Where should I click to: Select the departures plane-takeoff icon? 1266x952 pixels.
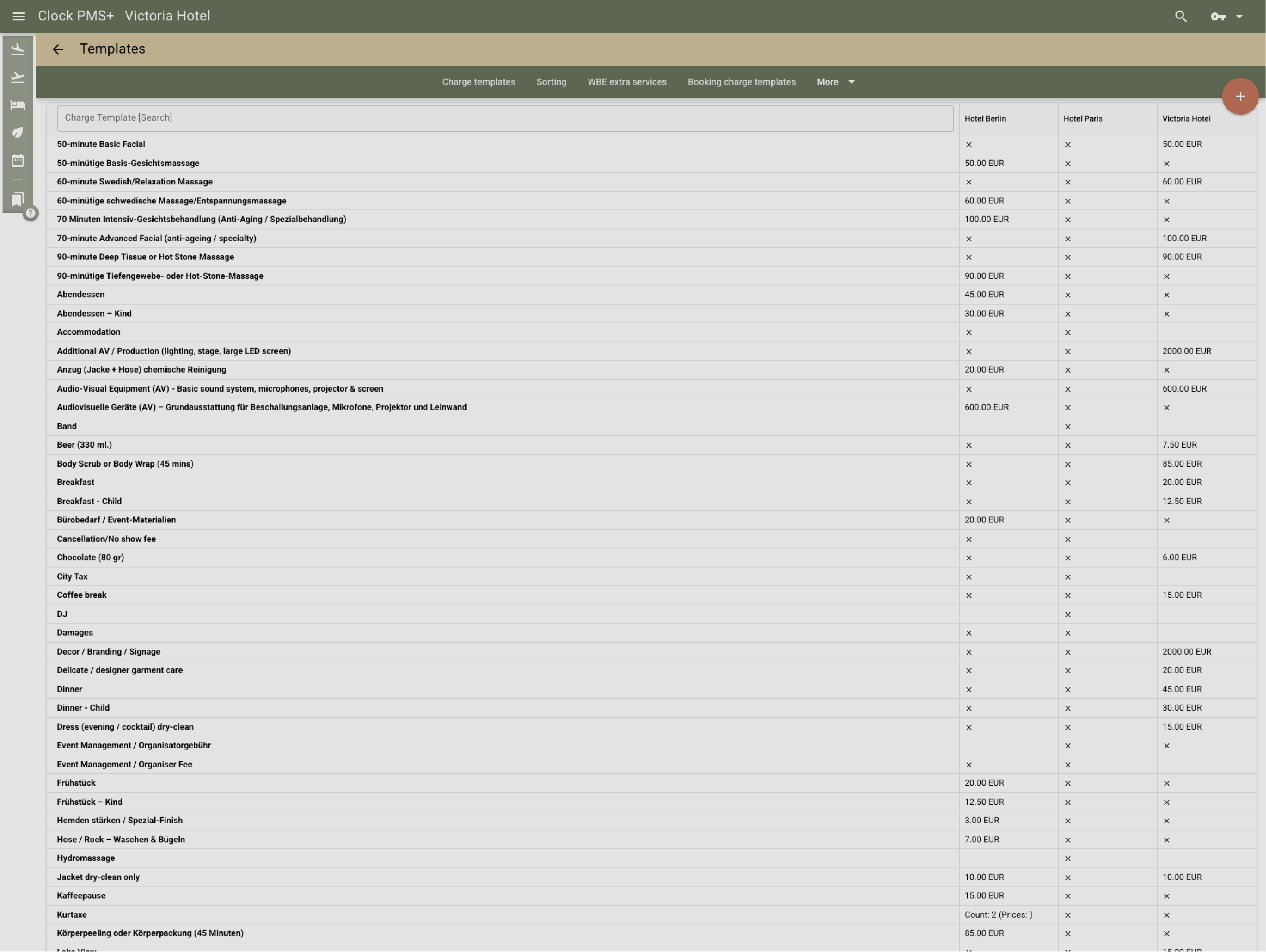coord(18,77)
